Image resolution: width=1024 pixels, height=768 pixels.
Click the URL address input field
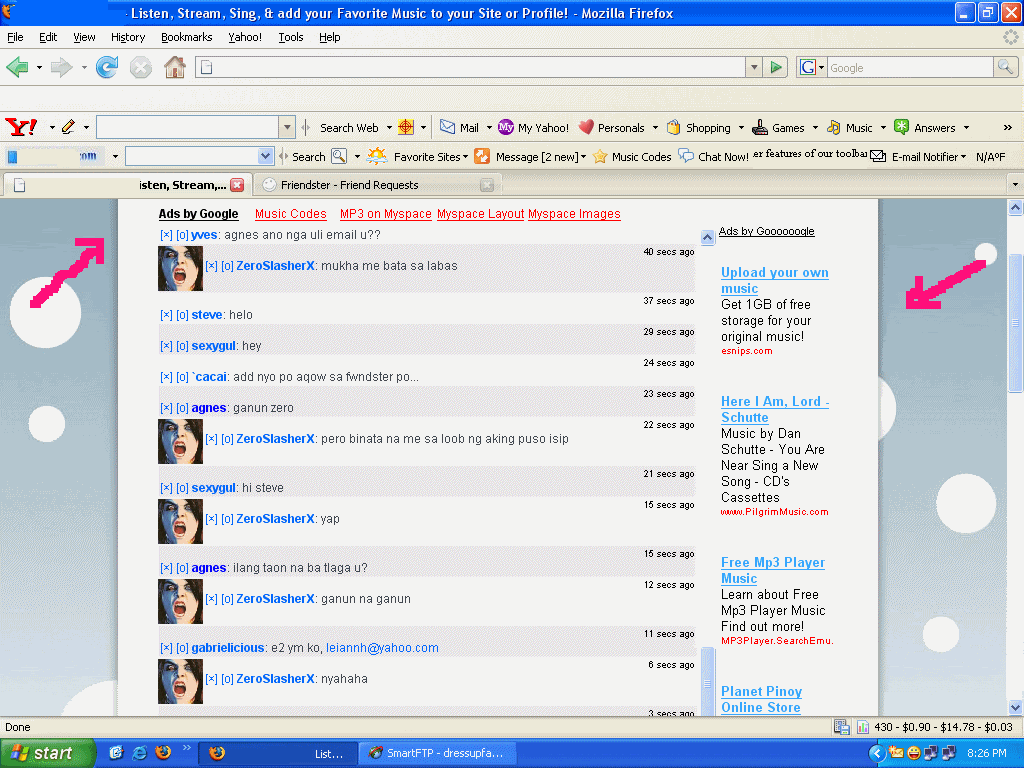(x=470, y=67)
